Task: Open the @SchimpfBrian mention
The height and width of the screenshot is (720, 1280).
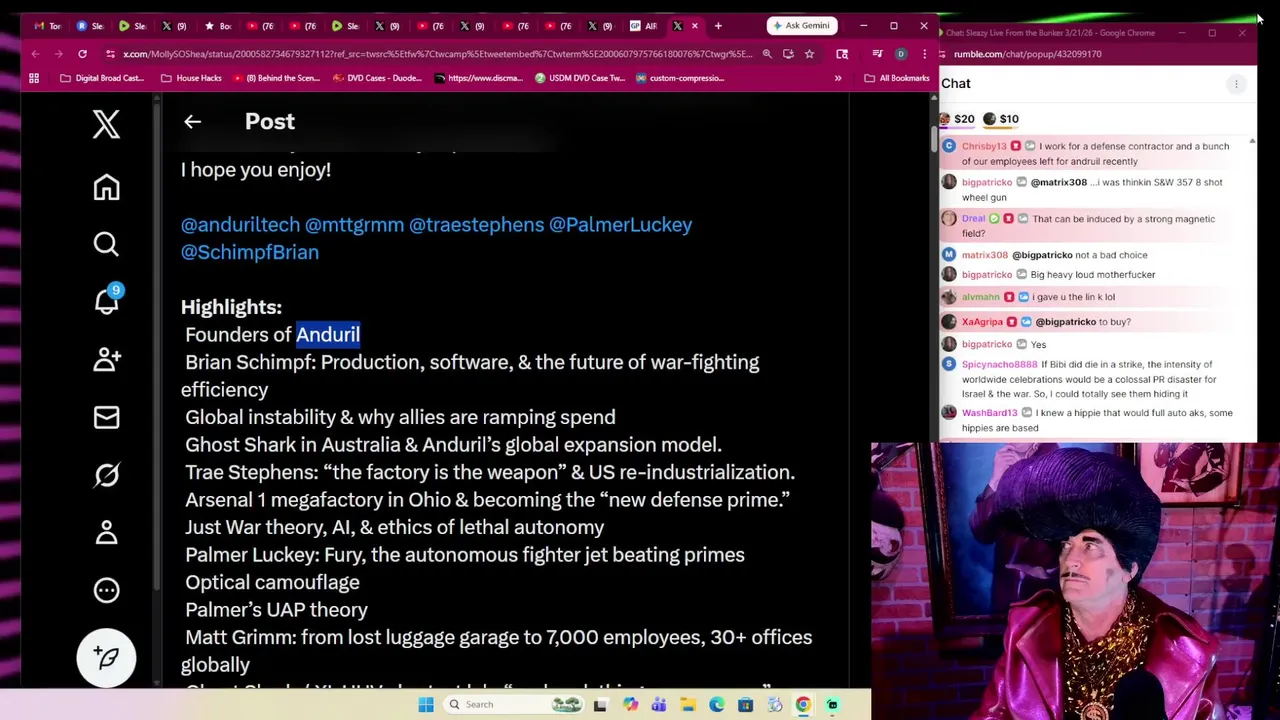Action: coord(250,252)
